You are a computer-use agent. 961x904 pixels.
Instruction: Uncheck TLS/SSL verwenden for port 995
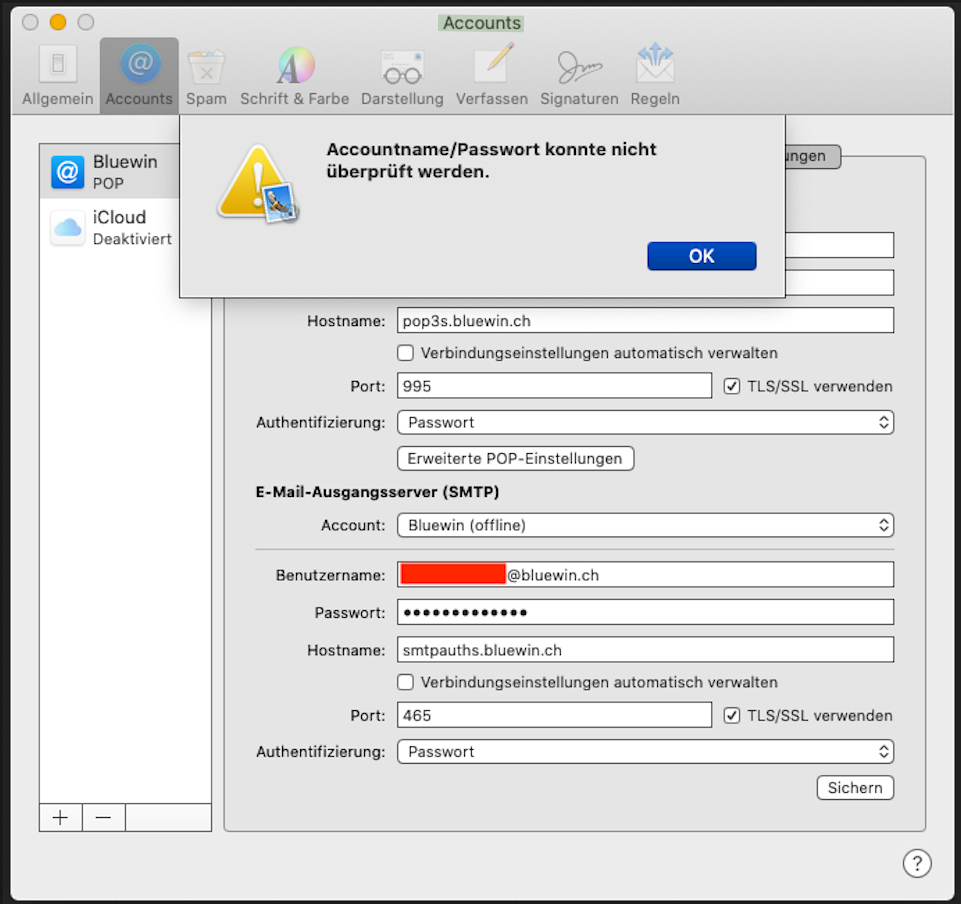click(x=733, y=386)
